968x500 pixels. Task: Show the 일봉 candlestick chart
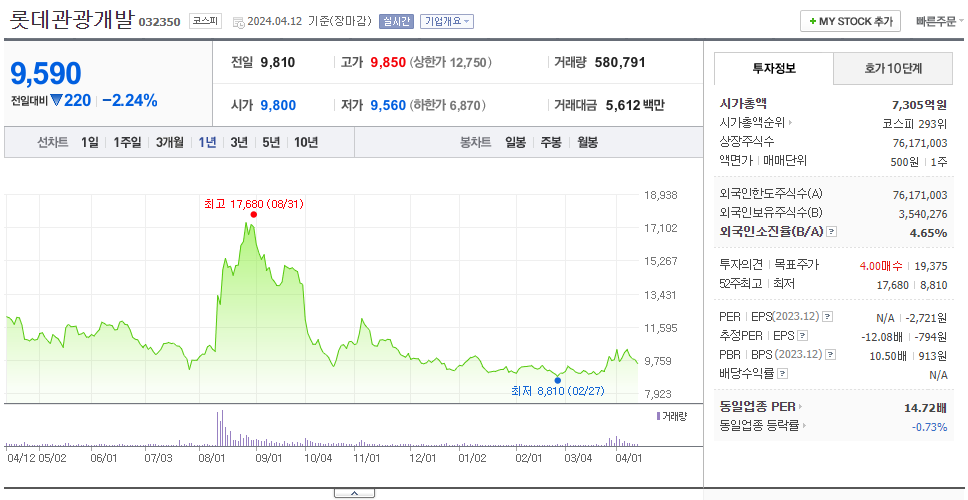[x=515, y=143]
